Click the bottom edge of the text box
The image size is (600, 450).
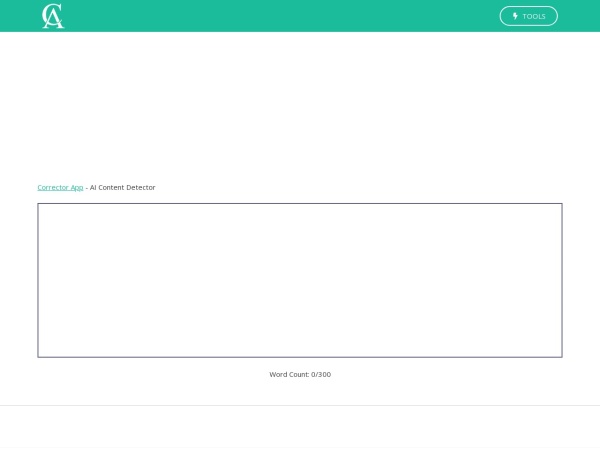300,356
